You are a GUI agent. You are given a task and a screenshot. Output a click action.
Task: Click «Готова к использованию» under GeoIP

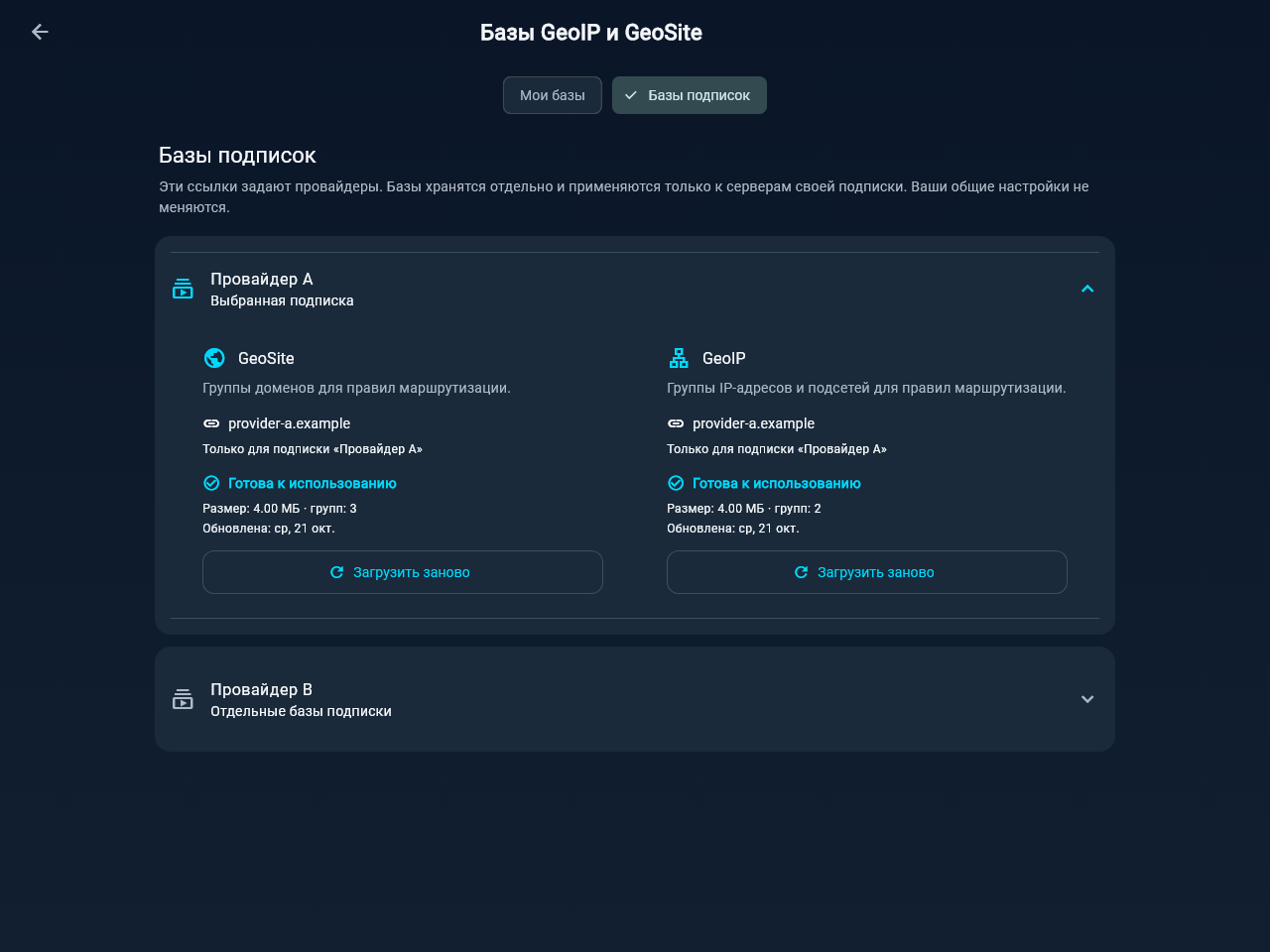pos(777,483)
